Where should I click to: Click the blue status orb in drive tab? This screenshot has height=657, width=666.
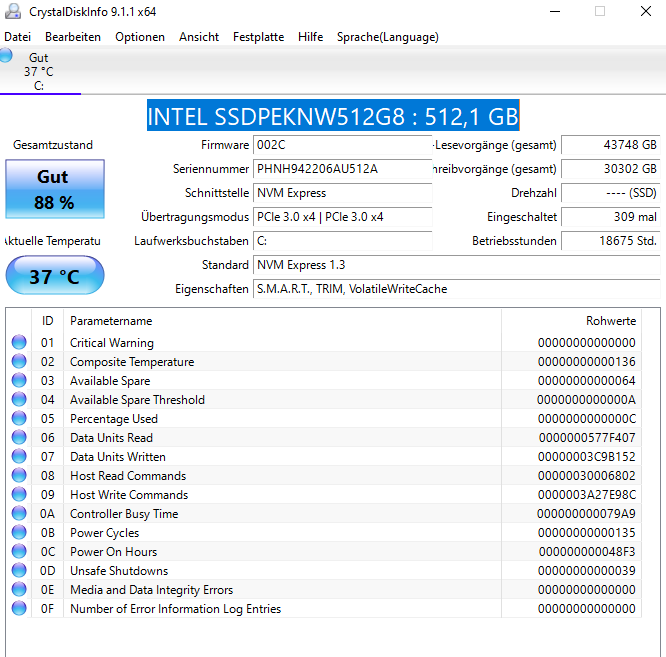pyautogui.click(x=6, y=56)
